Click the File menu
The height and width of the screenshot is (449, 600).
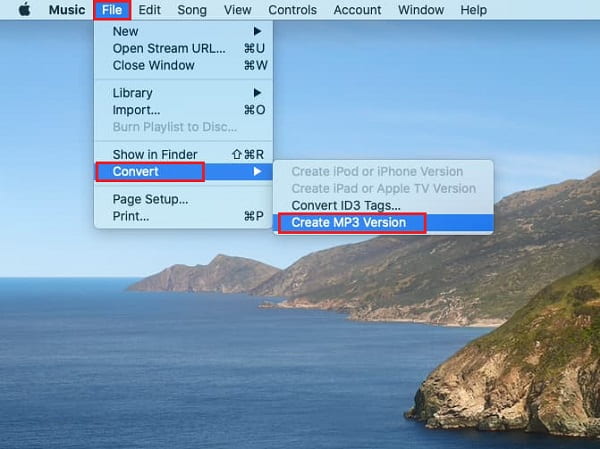point(112,10)
